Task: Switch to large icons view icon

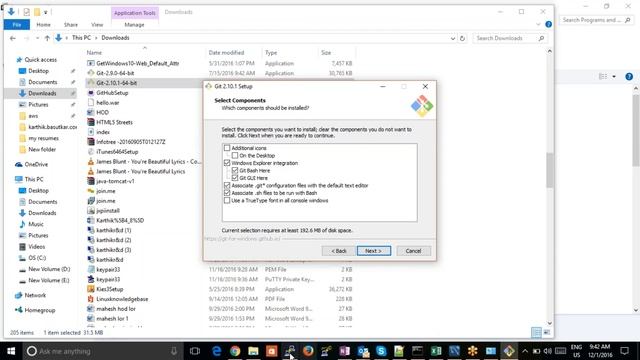Action: tap(547, 332)
